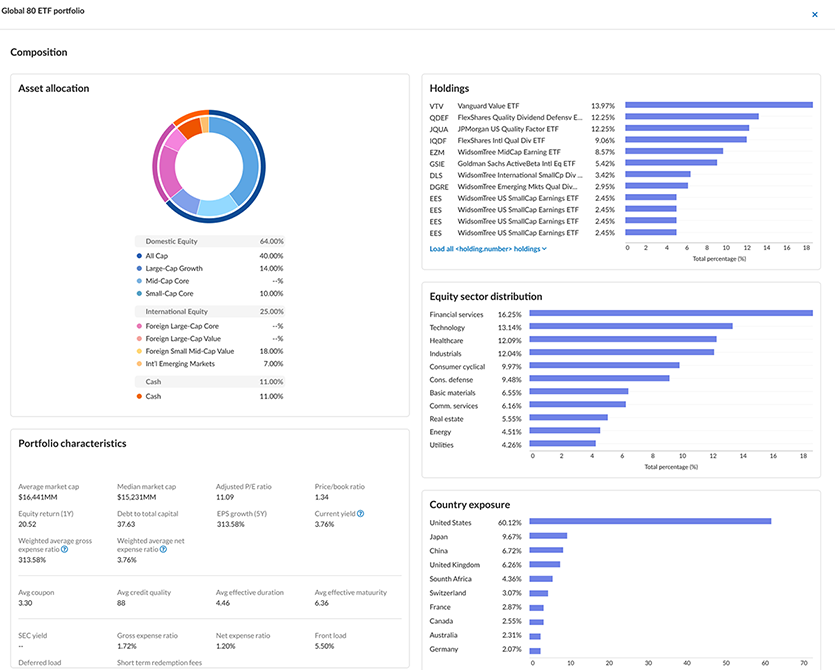Screen dimensions: 835x670
Task: Open the JQUA JPMorgan US Quality Factor ETF
Action: (508, 129)
